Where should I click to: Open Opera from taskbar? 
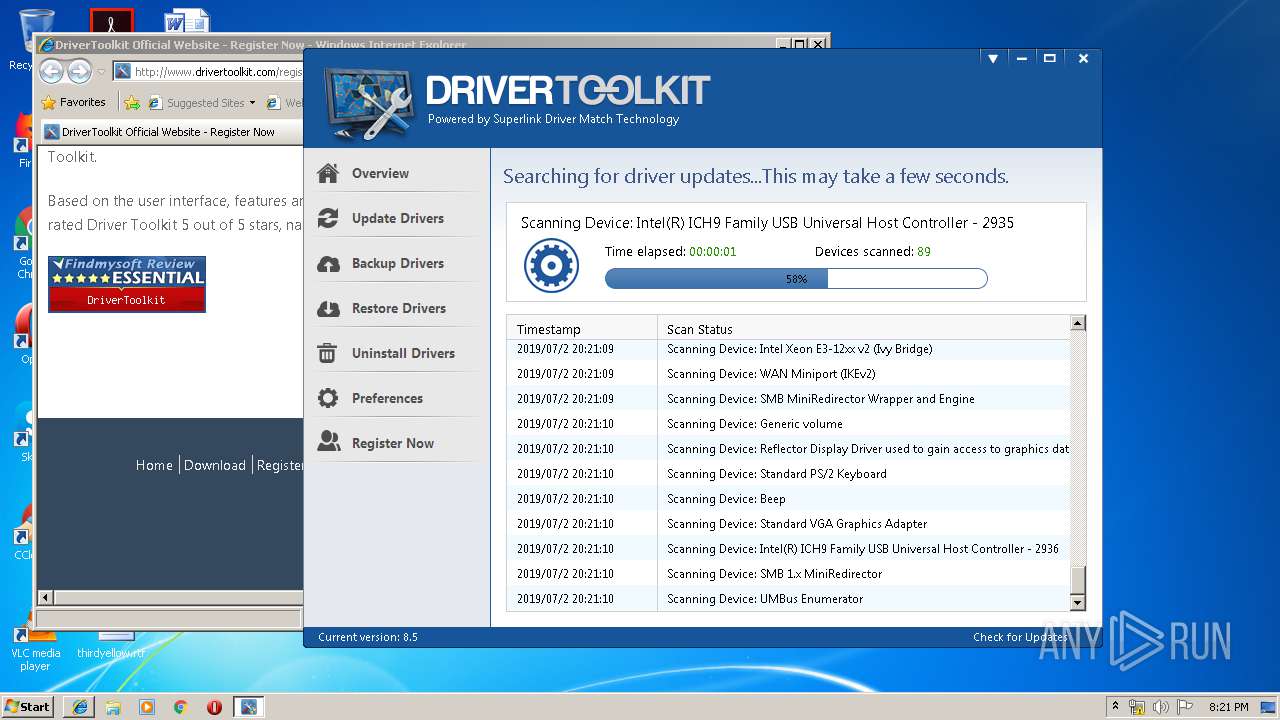coord(214,706)
